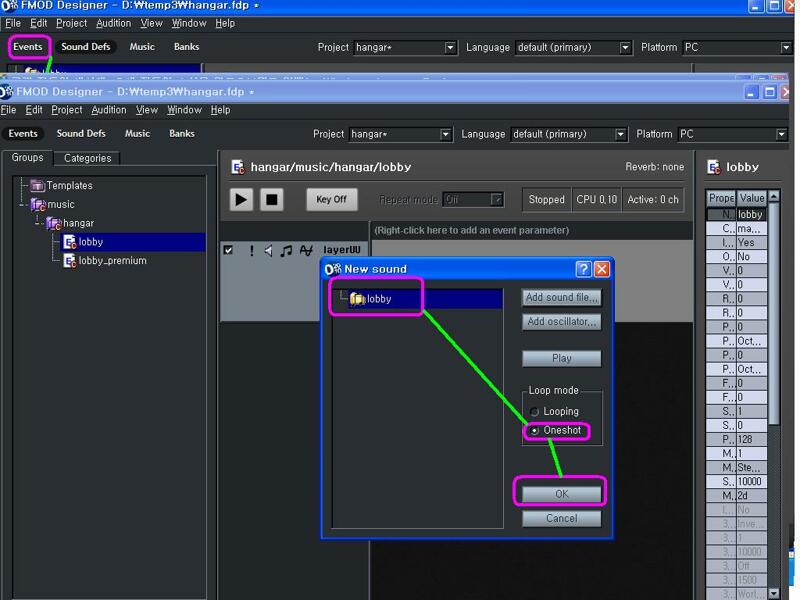This screenshot has width=800, height=600.
Task: Click the hangar group folder icon
Action: coord(54,223)
